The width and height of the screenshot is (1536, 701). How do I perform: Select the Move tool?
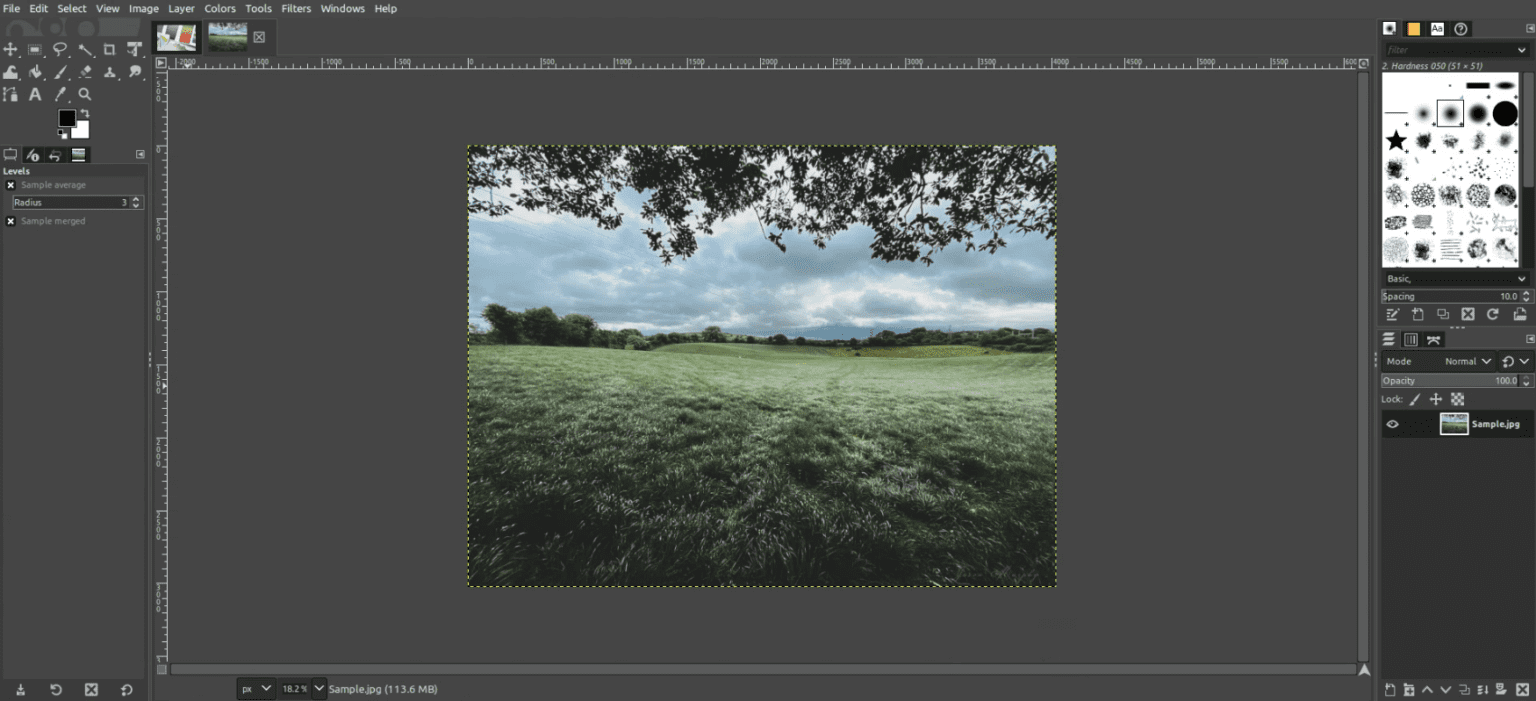pyautogui.click(x=11, y=49)
